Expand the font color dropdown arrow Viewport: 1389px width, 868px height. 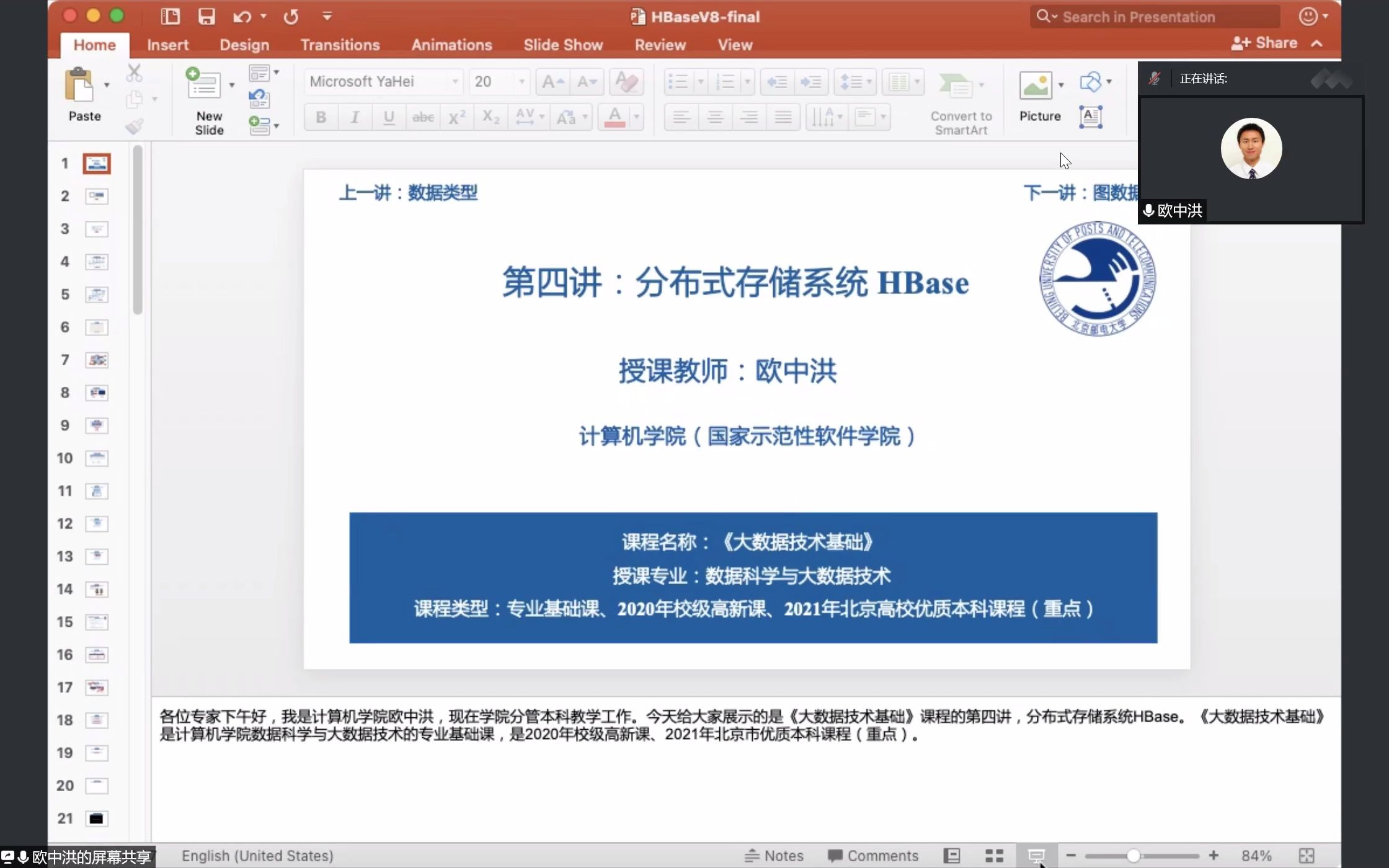636,117
